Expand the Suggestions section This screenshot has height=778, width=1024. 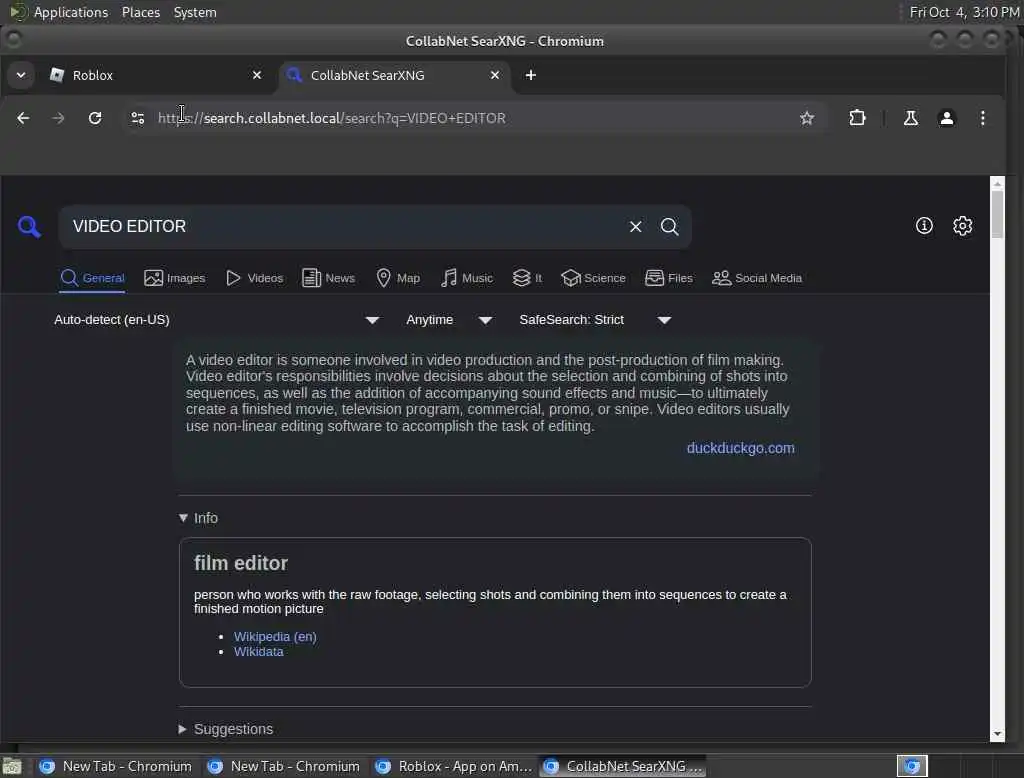coord(226,729)
